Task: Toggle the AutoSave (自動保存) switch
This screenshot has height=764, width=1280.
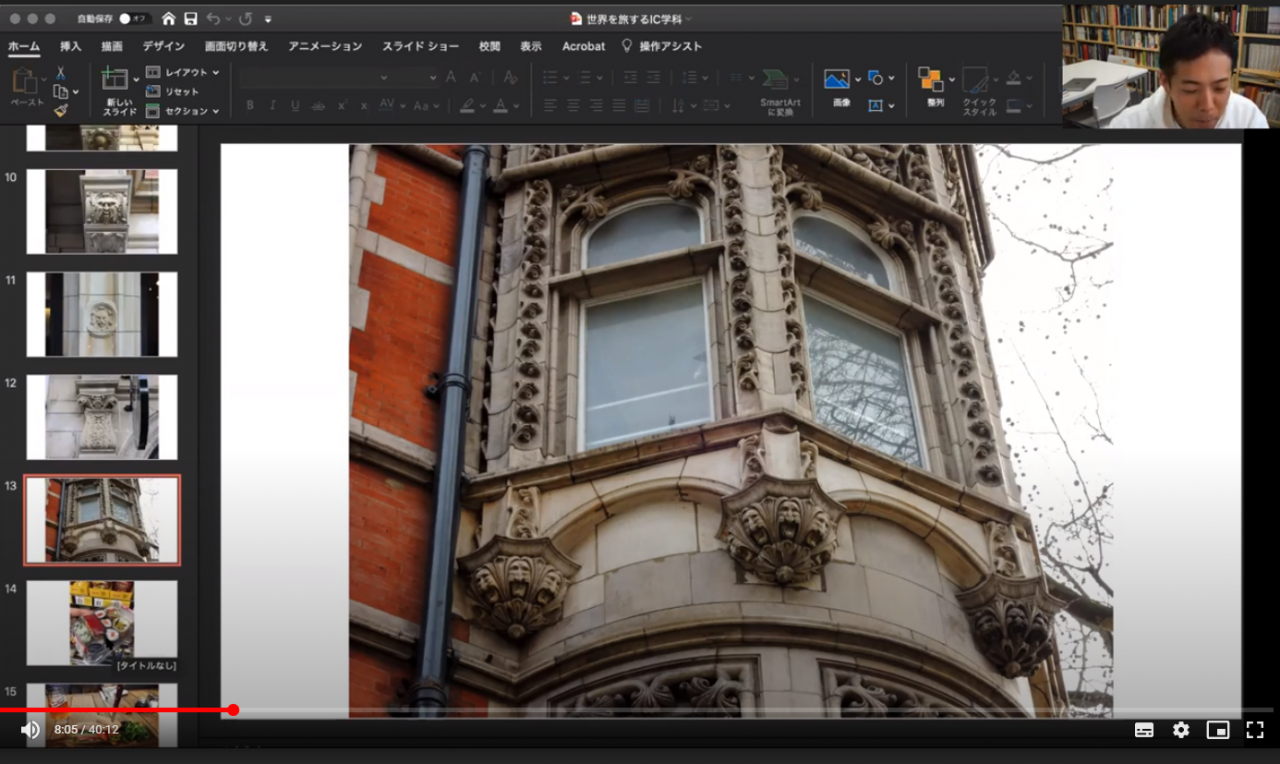Action: coord(133,19)
